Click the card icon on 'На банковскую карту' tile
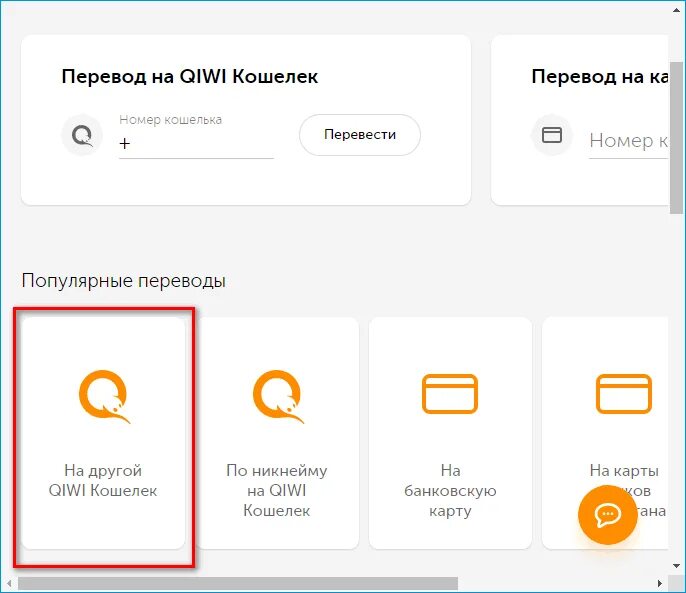Image resolution: width=686 pixels, height=593 pixels. pos(450,393)
